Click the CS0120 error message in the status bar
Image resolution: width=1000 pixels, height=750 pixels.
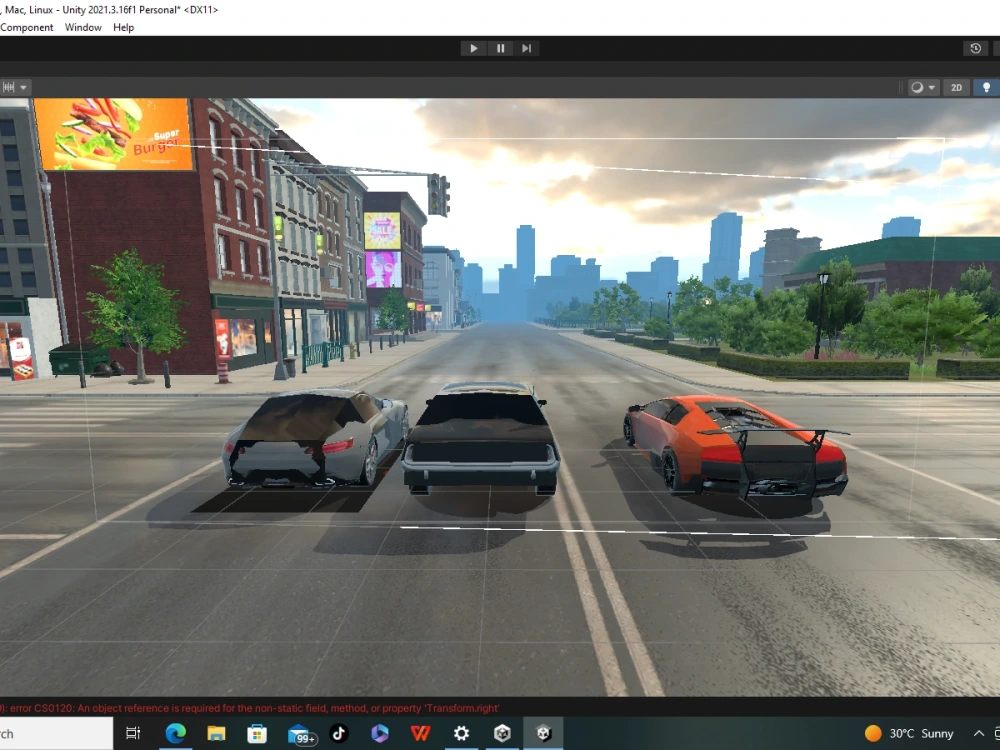(x=250, y=707)
